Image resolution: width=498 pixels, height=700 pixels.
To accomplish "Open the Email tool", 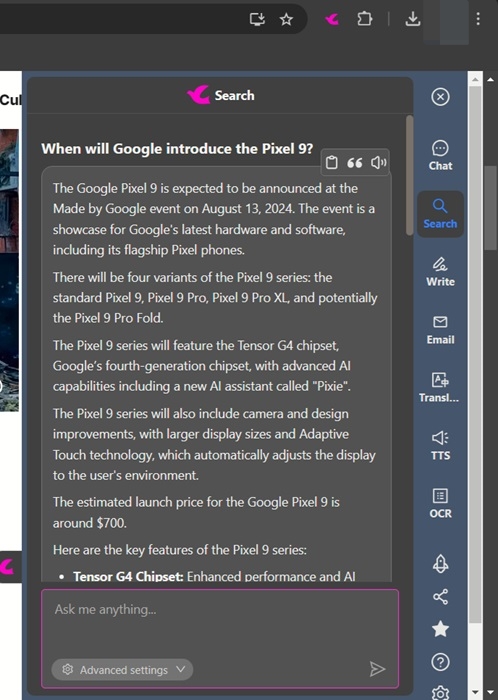I will point(440,330).
